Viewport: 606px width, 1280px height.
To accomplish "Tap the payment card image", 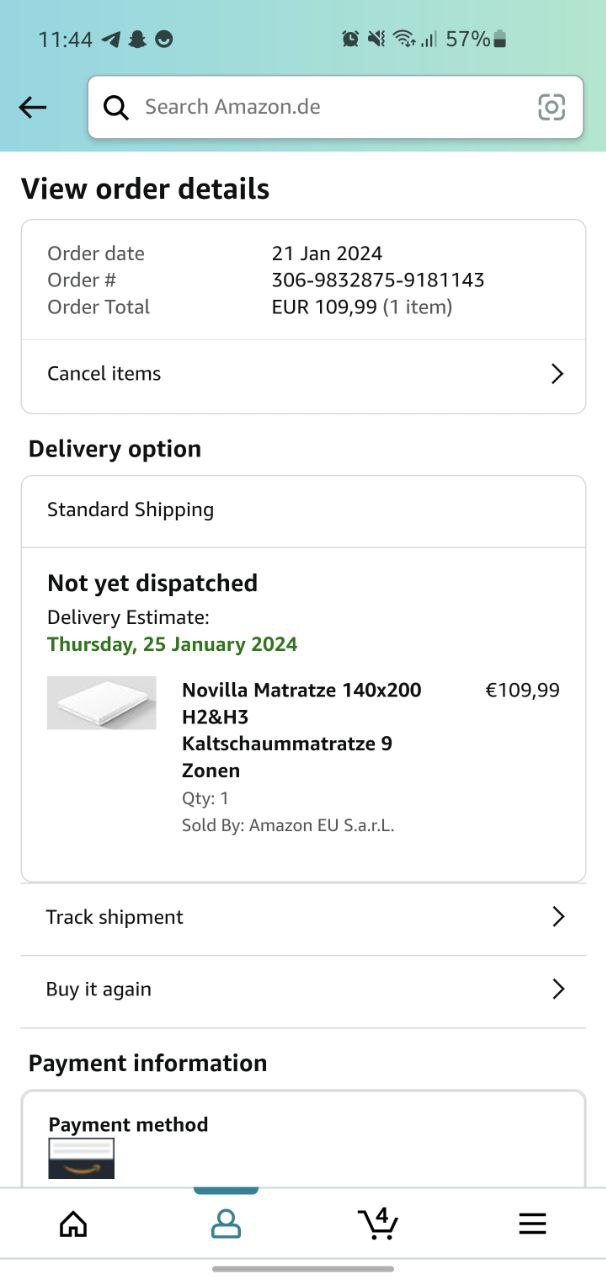I will click(x=81, y=1158).
